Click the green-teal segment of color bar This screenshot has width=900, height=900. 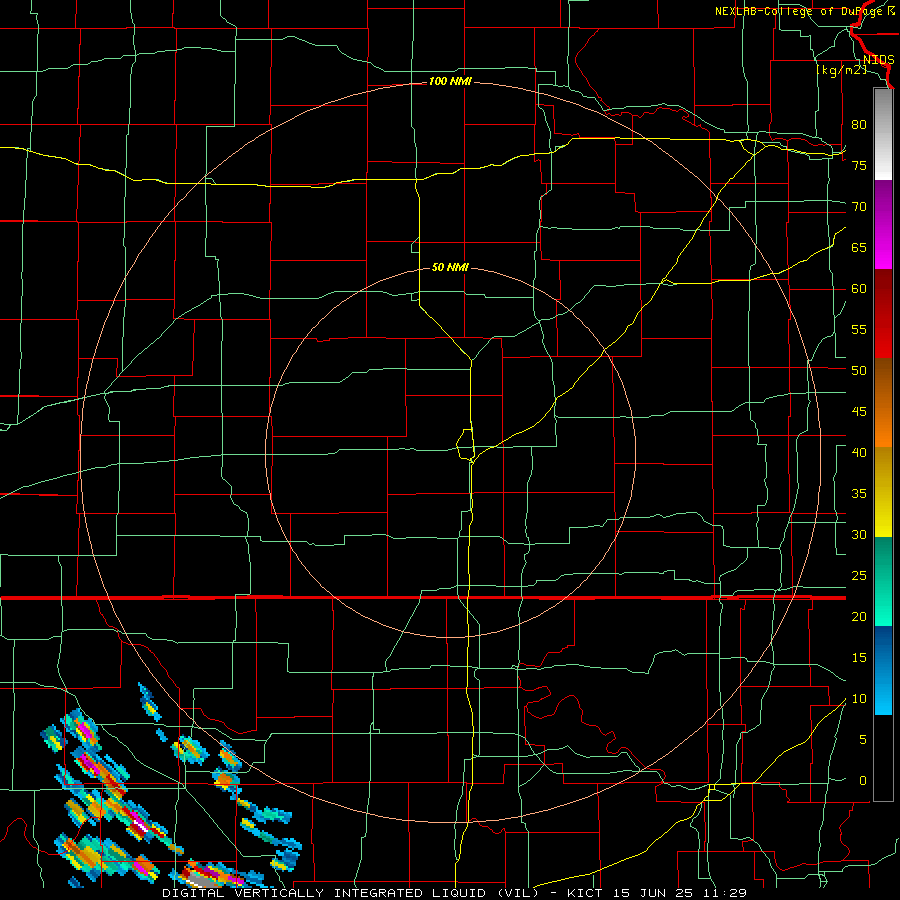[x=883, y=581]
